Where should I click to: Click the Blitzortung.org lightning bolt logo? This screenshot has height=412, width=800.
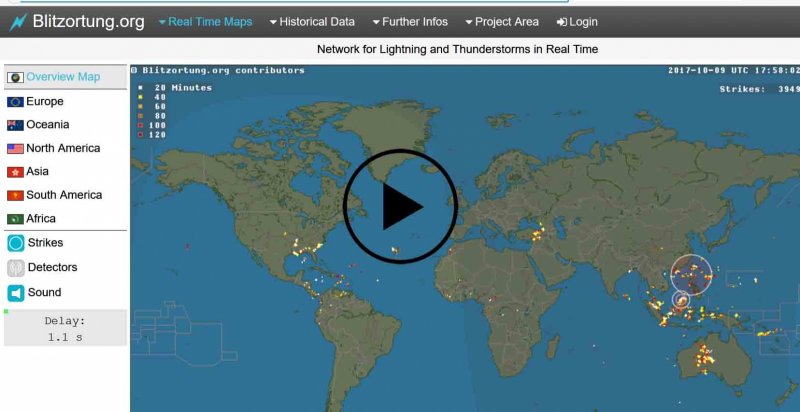pyautogui.click(x=18, y=22)
